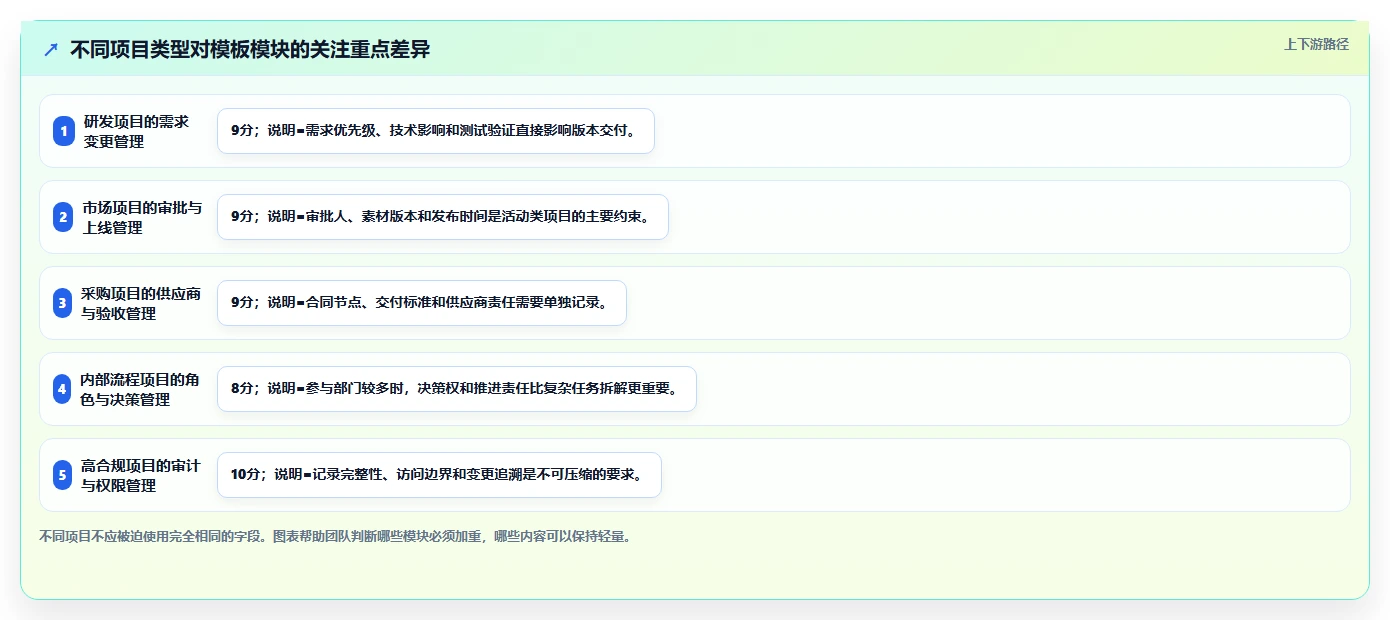Select number badge 1 for 研发项目

coord(64,131)
